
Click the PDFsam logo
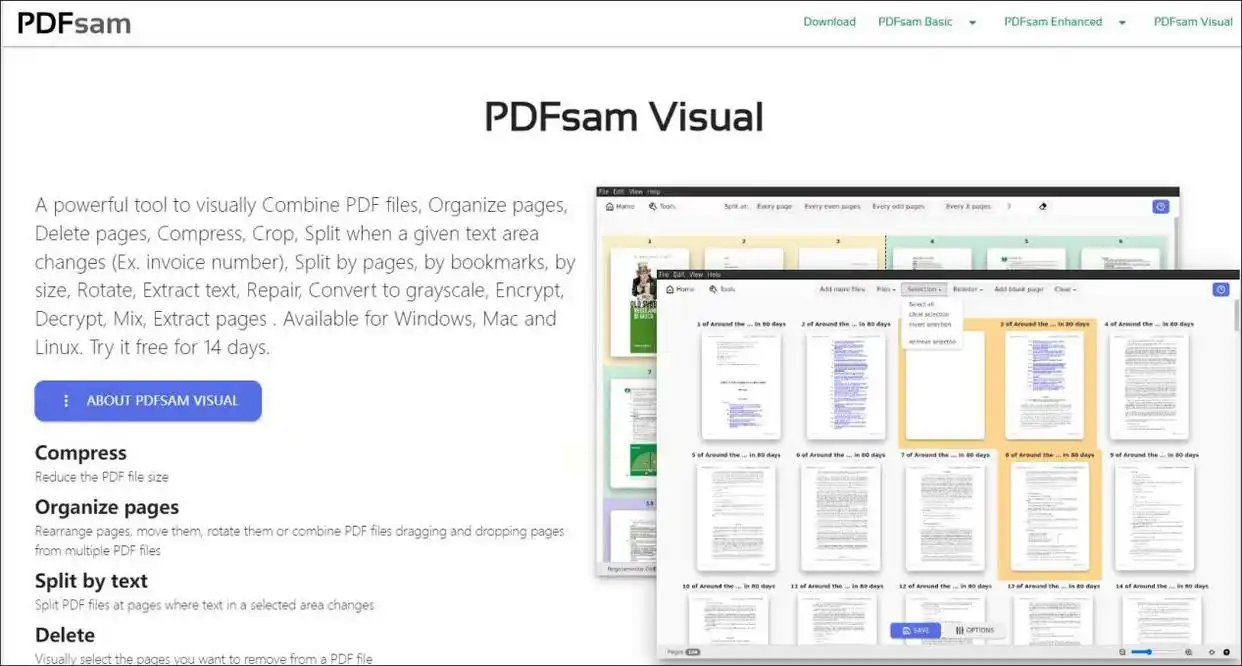click(x=74, y=22)
